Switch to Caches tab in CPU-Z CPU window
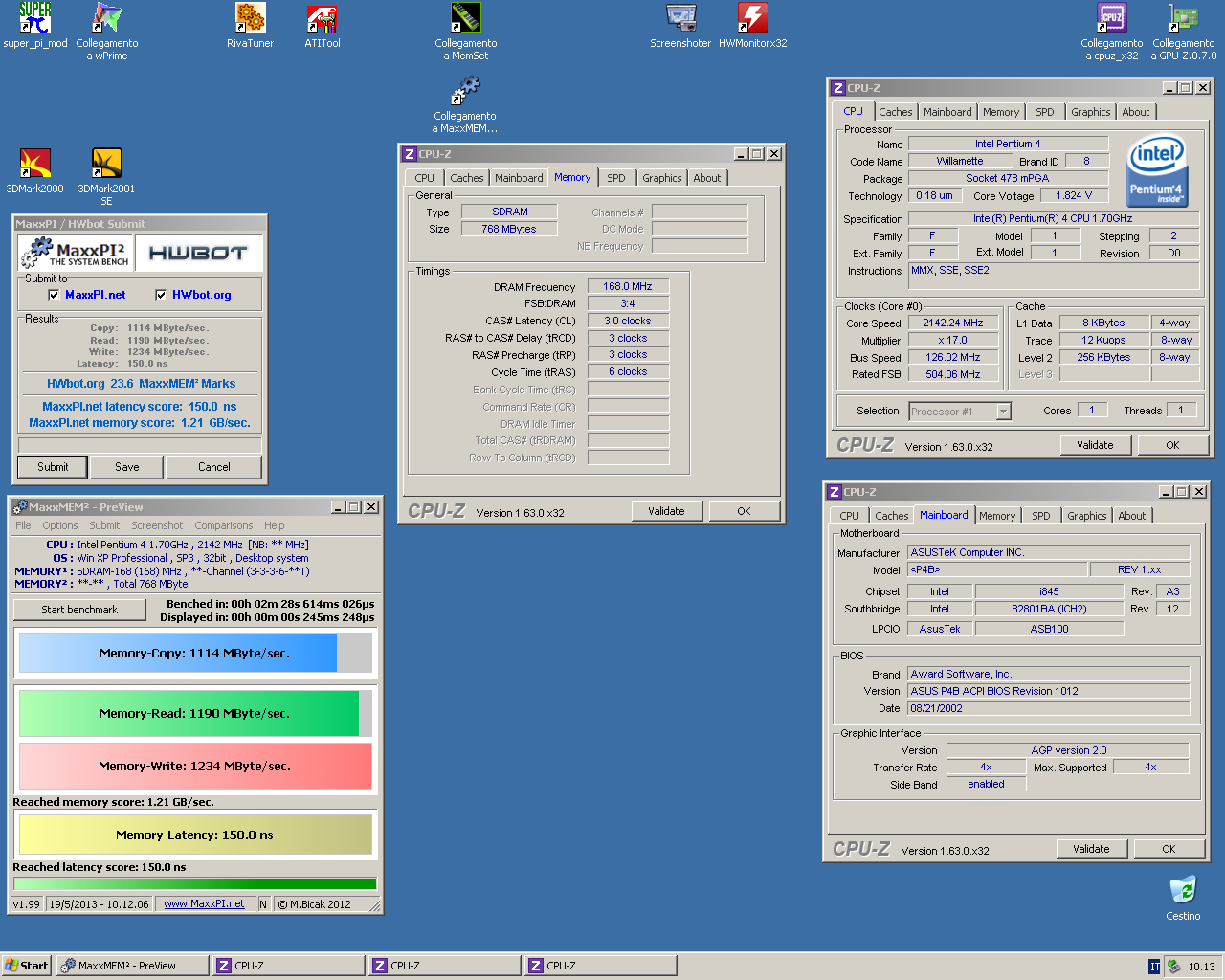 (896, 112)
